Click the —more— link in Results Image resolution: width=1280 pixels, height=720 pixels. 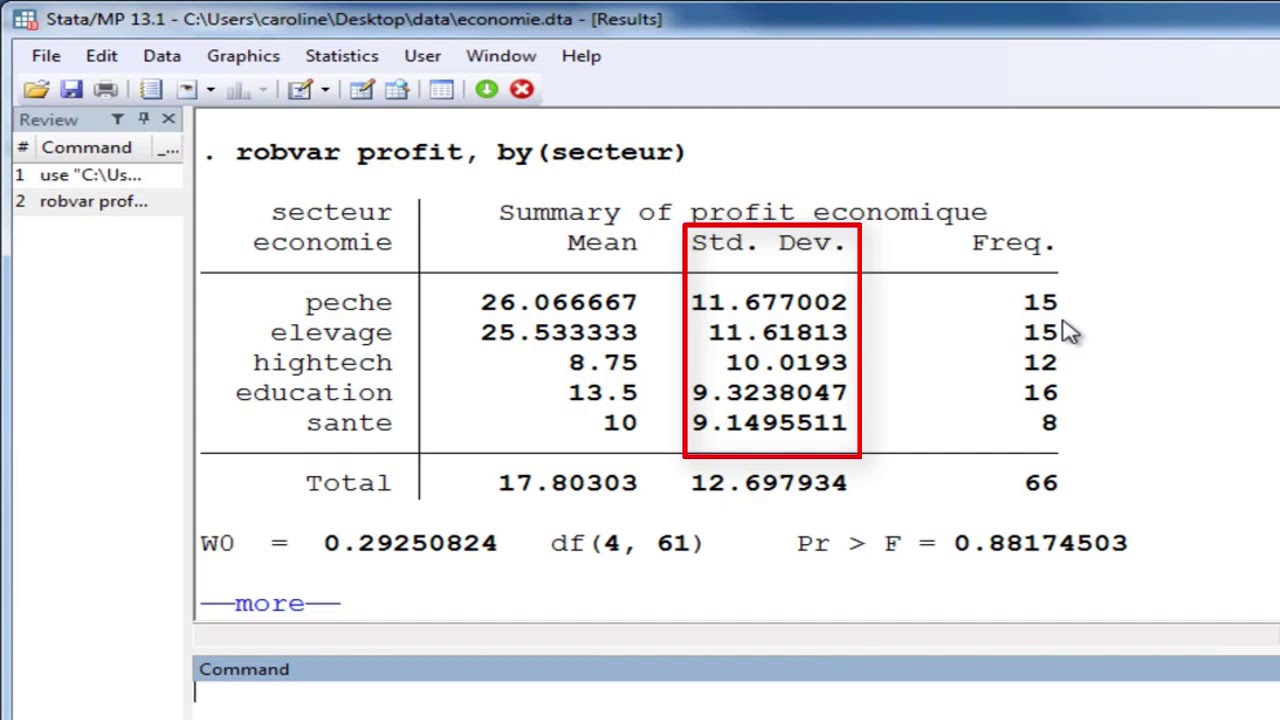coord(271,604)
